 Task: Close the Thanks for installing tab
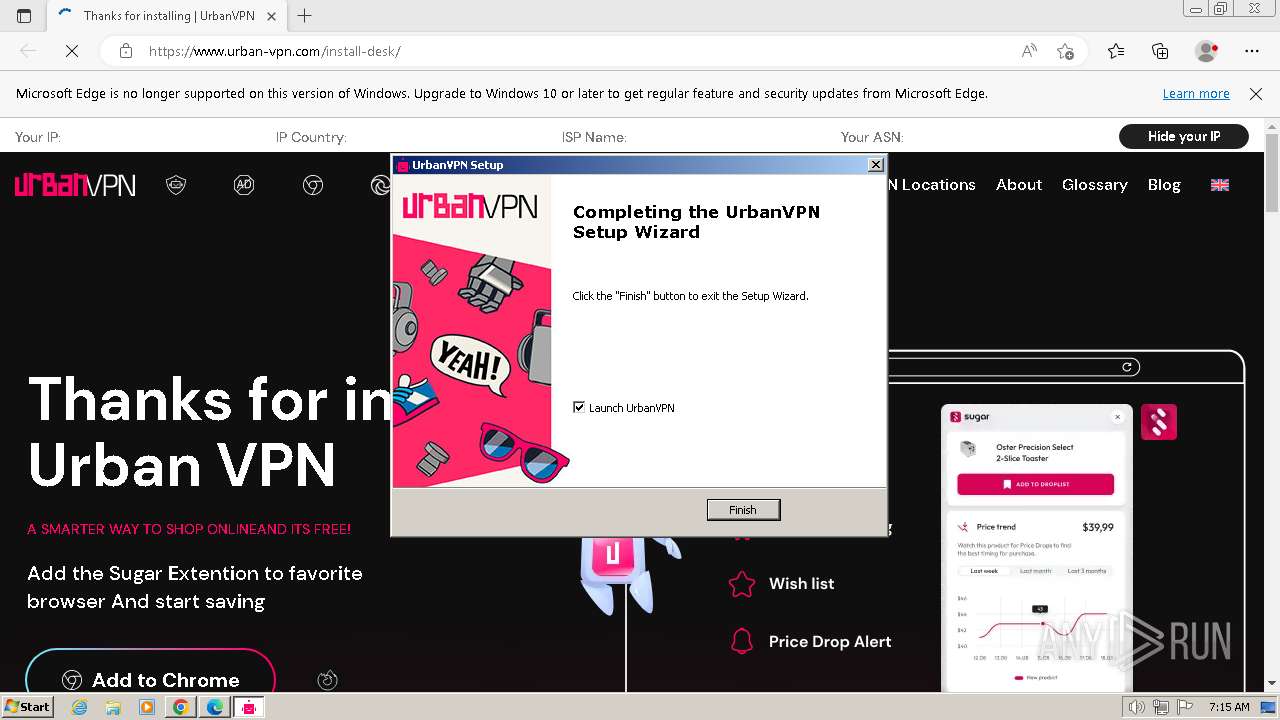click(x=272, y=16)
